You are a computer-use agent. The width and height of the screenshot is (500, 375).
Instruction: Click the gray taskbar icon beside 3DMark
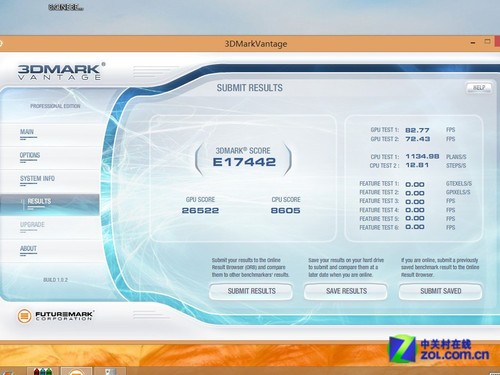coord(110,371)
